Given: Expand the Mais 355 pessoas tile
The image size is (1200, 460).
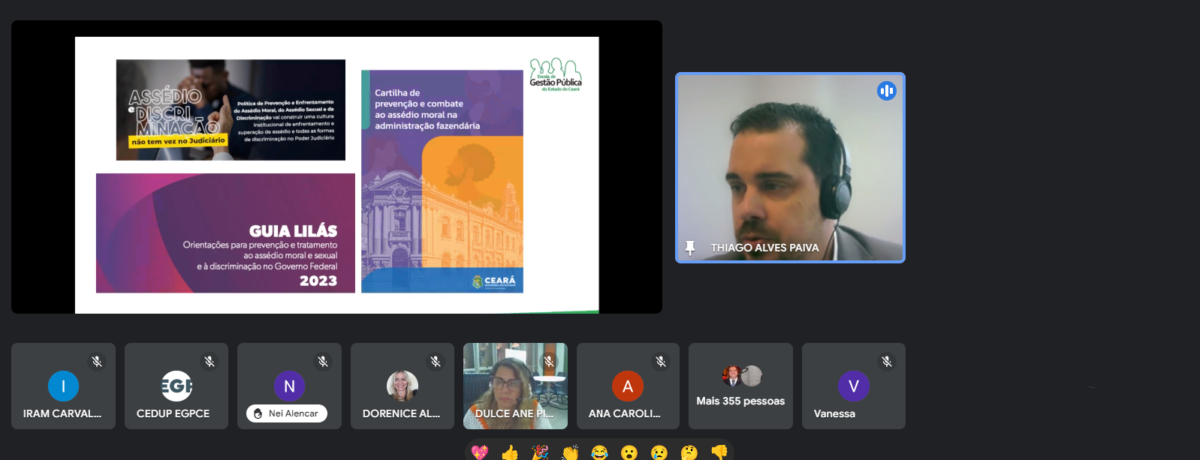Looking at the screenshot, I should click(x=741, y=386).
